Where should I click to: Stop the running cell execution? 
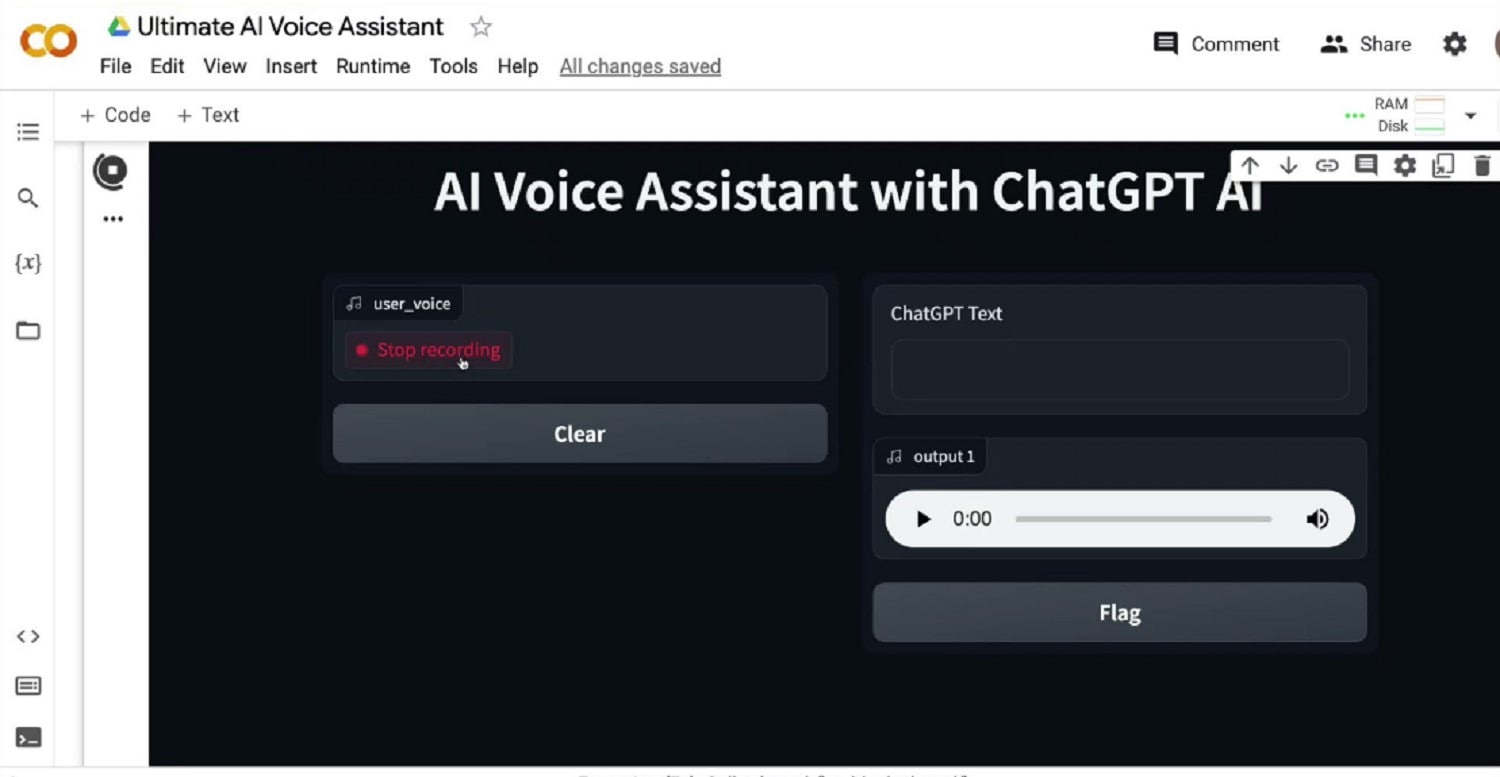click(110, 171)
